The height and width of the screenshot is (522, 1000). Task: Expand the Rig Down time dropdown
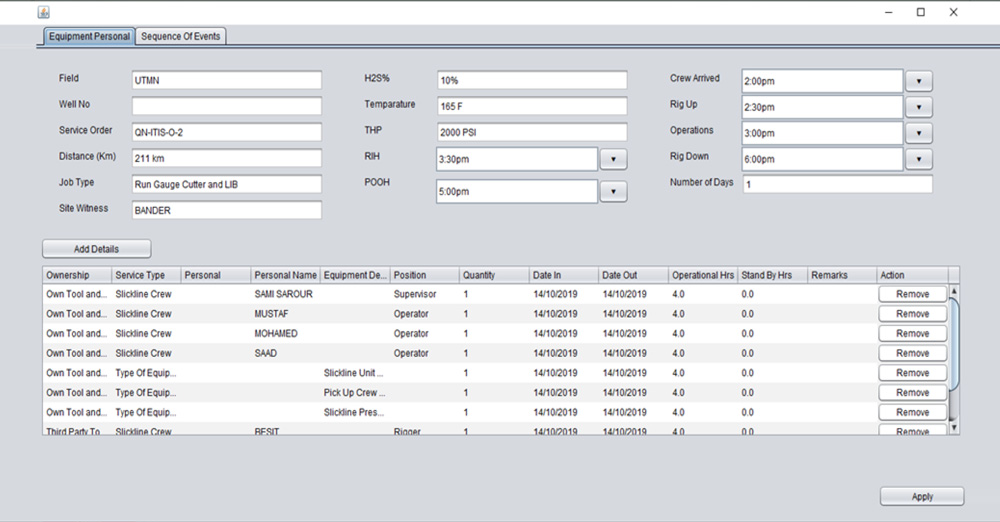click(918, 159)
